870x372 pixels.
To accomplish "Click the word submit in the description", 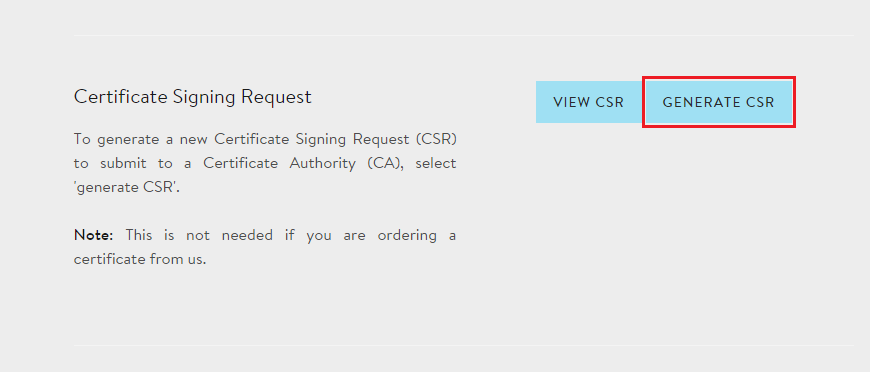I will (122, 163).
